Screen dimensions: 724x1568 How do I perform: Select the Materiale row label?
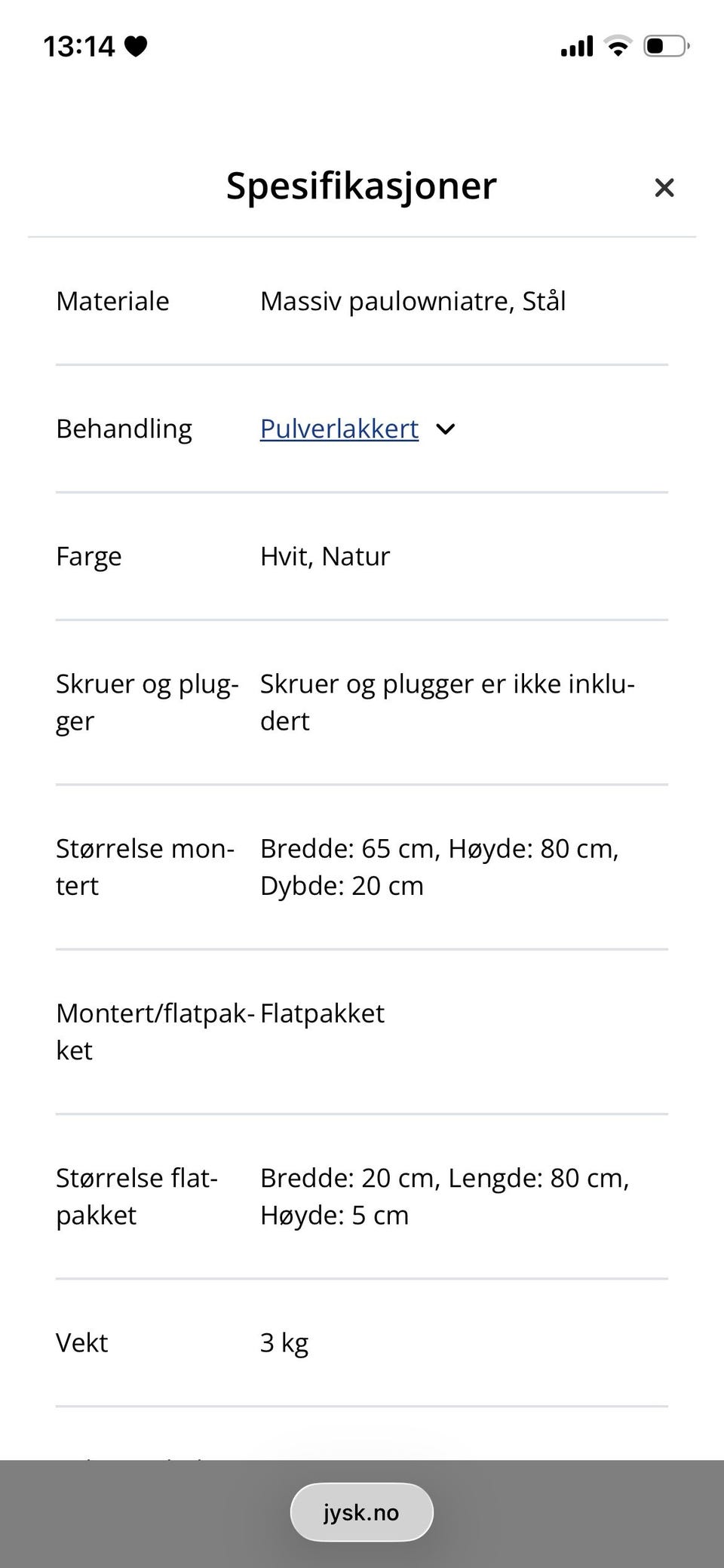(x=112, y=301)
